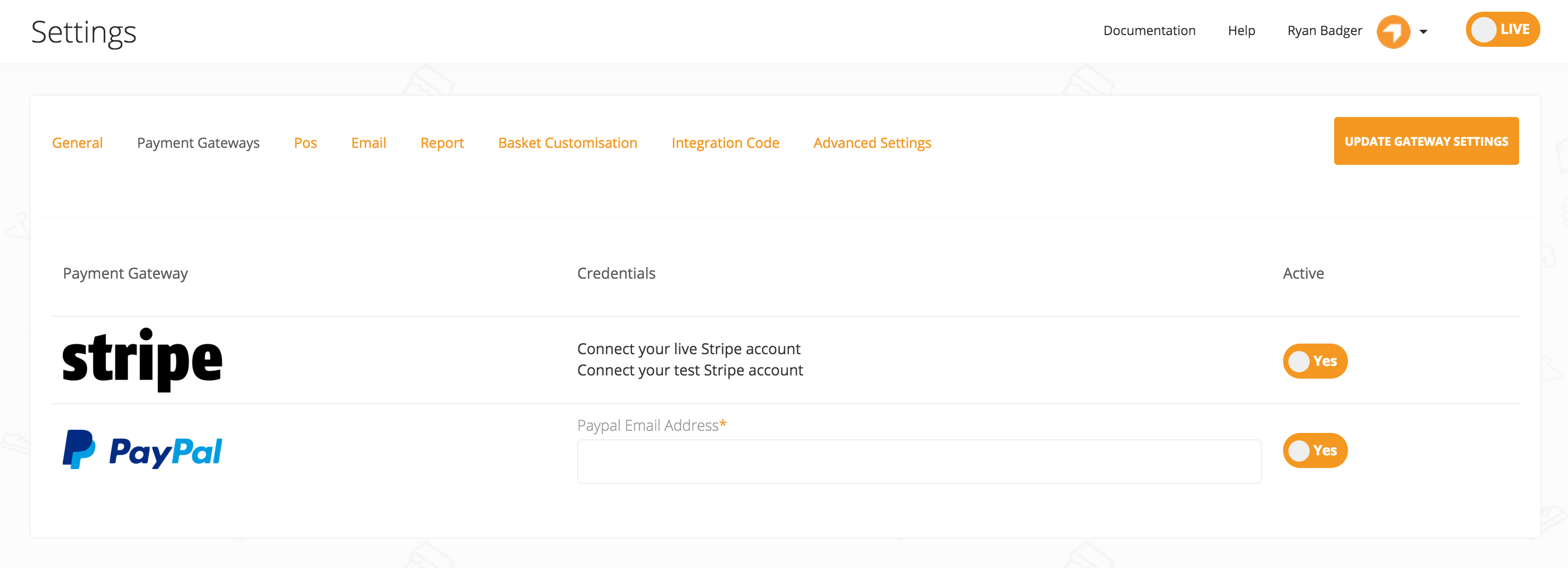Screen dimensions: 1568x568
Task: Click the Paypal Email Address label
Action: click(x=651, y=425)
